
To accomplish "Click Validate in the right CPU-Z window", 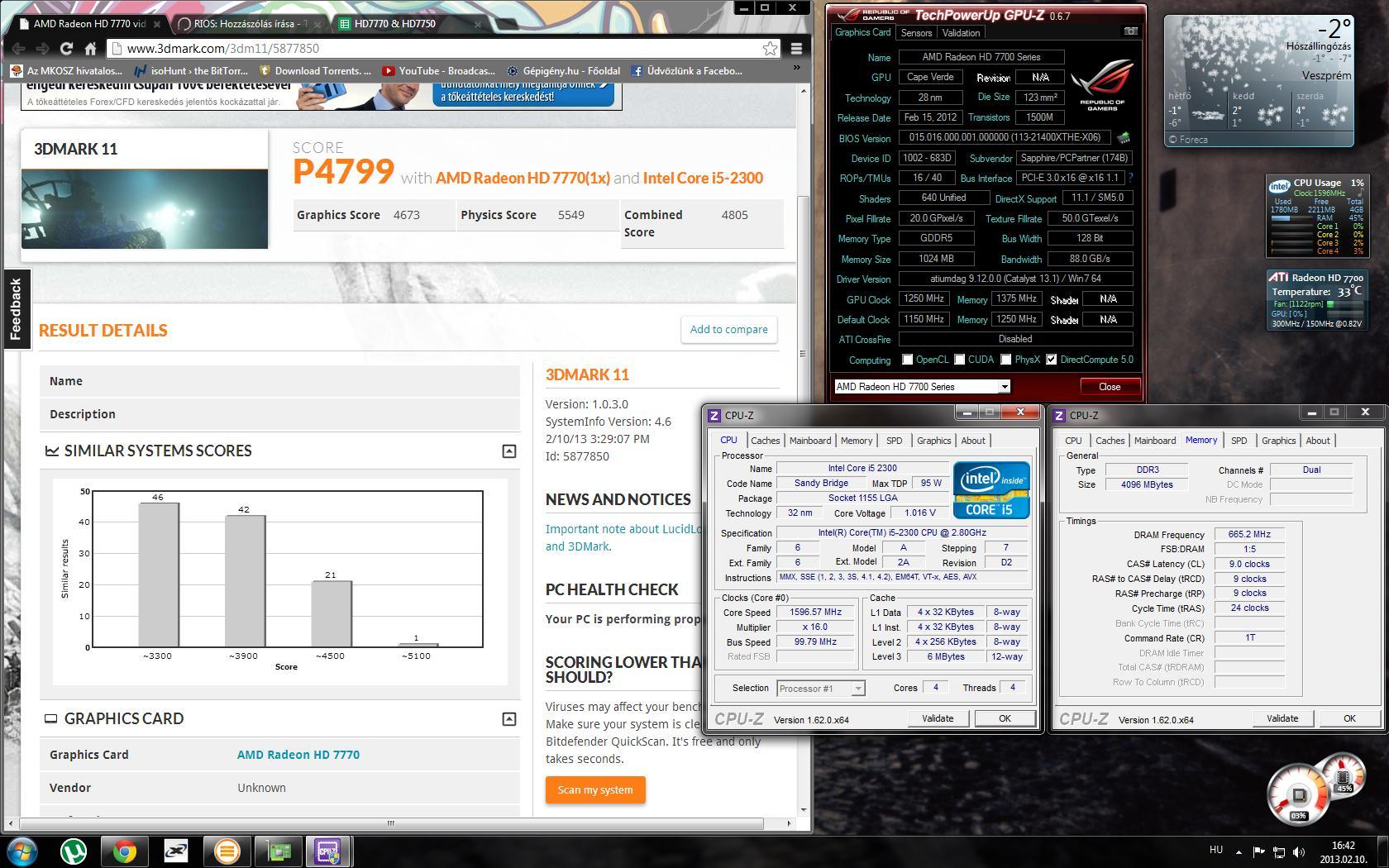I will pyautogui.click(x=1282, y=718).
